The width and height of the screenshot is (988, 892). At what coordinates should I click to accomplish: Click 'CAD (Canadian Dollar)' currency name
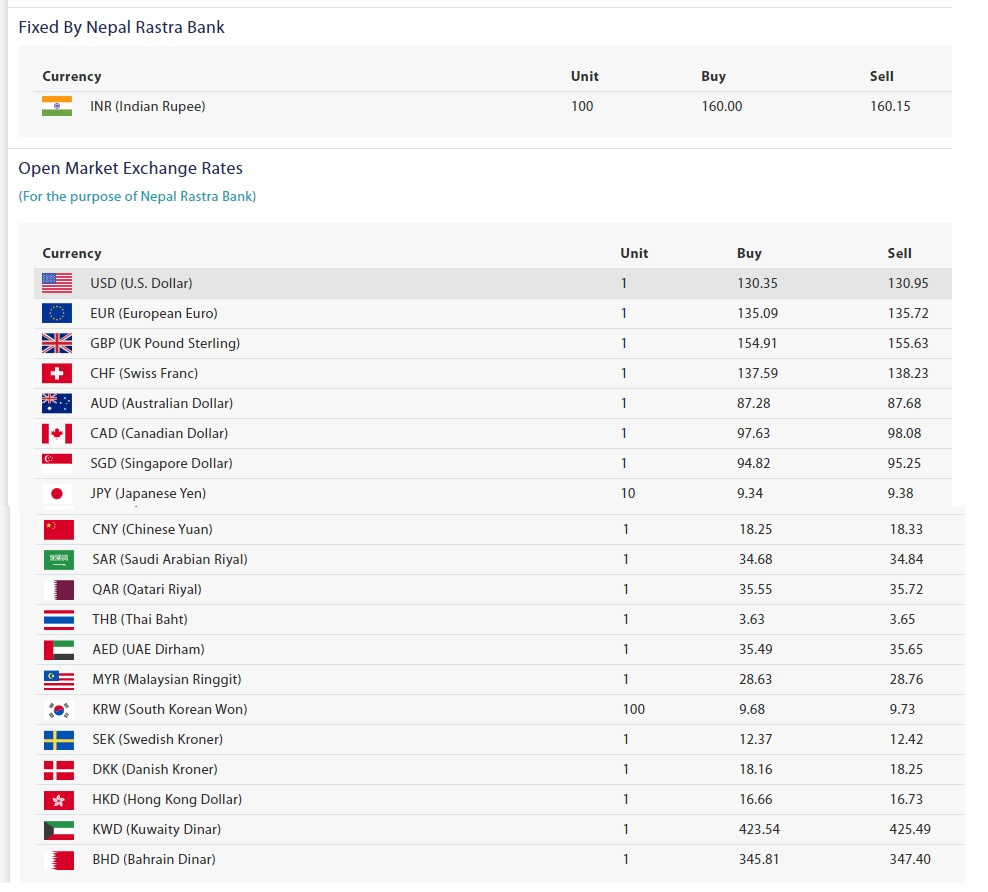(159, 433)
